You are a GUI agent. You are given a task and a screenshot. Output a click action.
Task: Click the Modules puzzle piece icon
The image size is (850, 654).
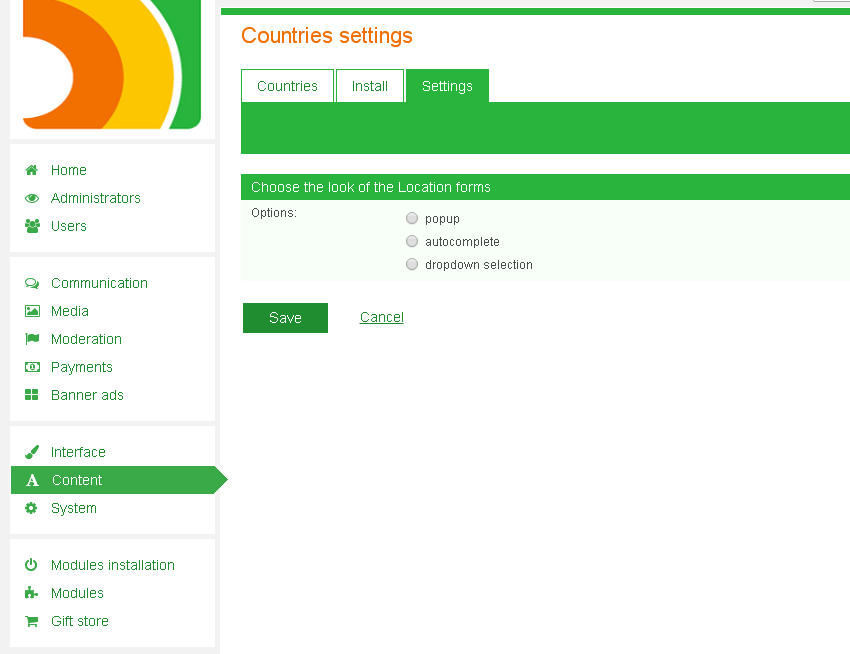(x=31, y=593)
